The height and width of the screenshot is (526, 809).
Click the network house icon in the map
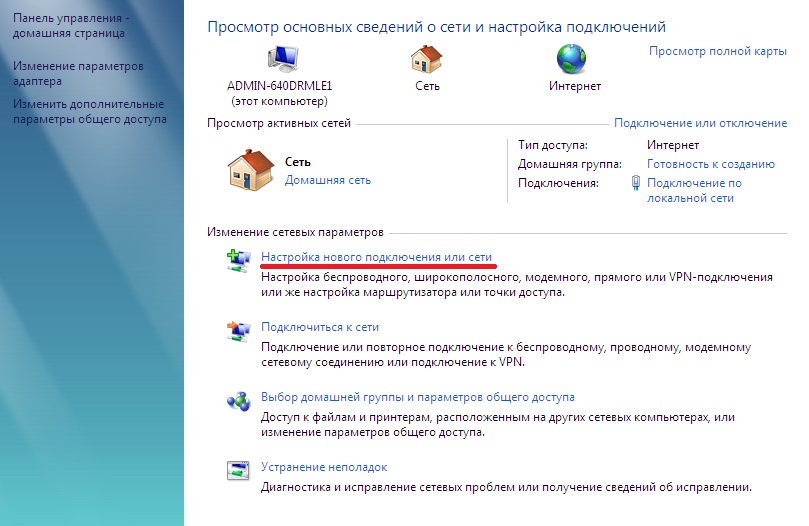[427, 58]
